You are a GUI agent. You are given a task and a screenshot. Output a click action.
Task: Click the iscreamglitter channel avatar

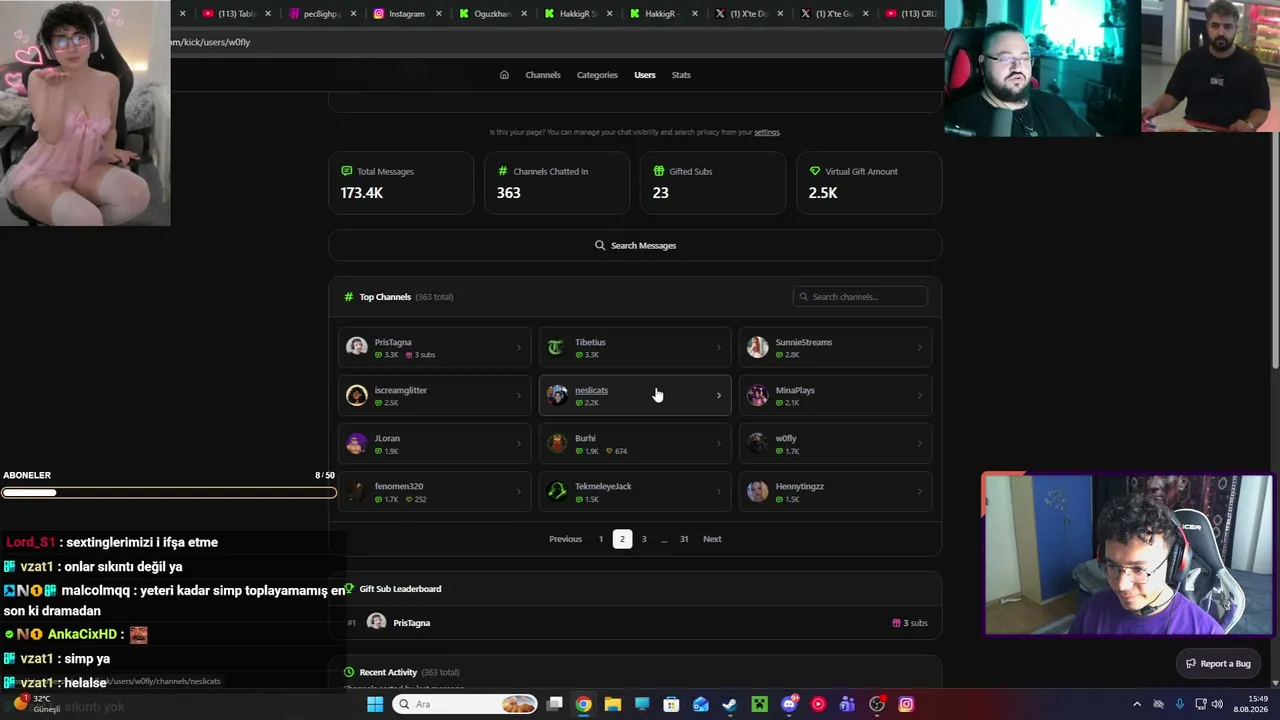pos(357,395)
